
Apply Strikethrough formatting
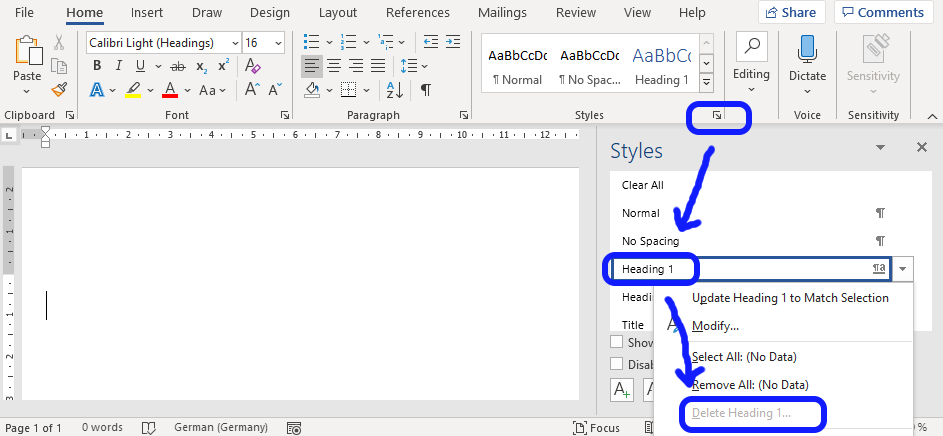pyautogui.click(x=178, y=66)
